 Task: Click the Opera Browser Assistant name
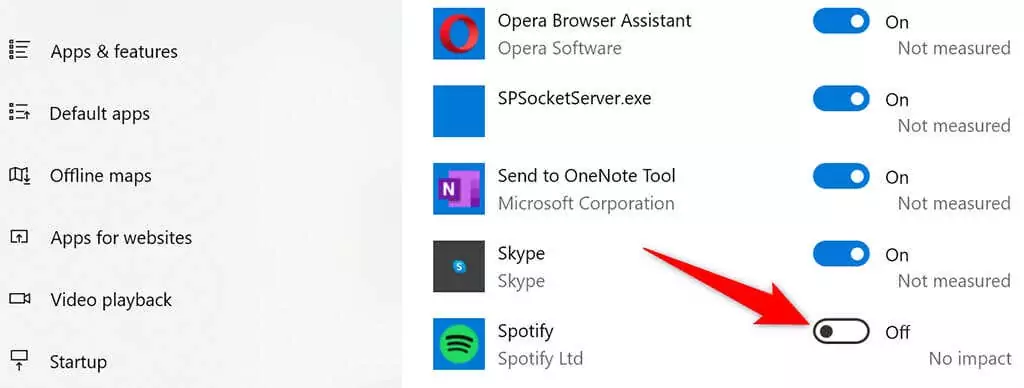(594, 20)
